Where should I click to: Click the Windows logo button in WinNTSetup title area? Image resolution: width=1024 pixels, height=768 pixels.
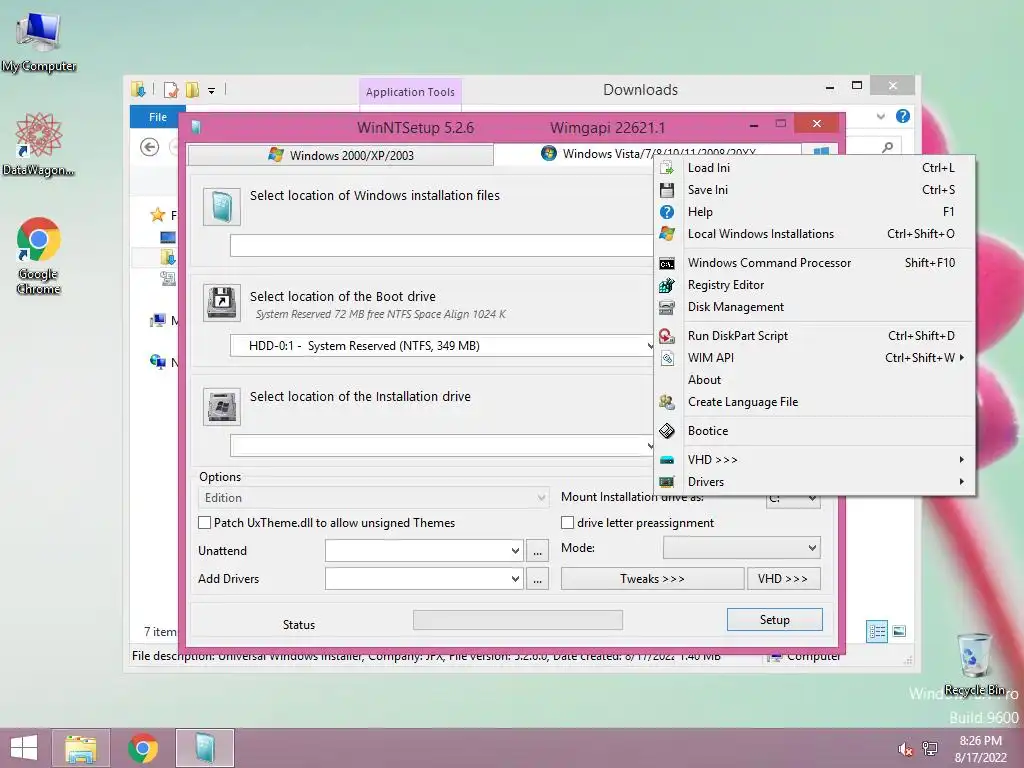coord(821,151)
